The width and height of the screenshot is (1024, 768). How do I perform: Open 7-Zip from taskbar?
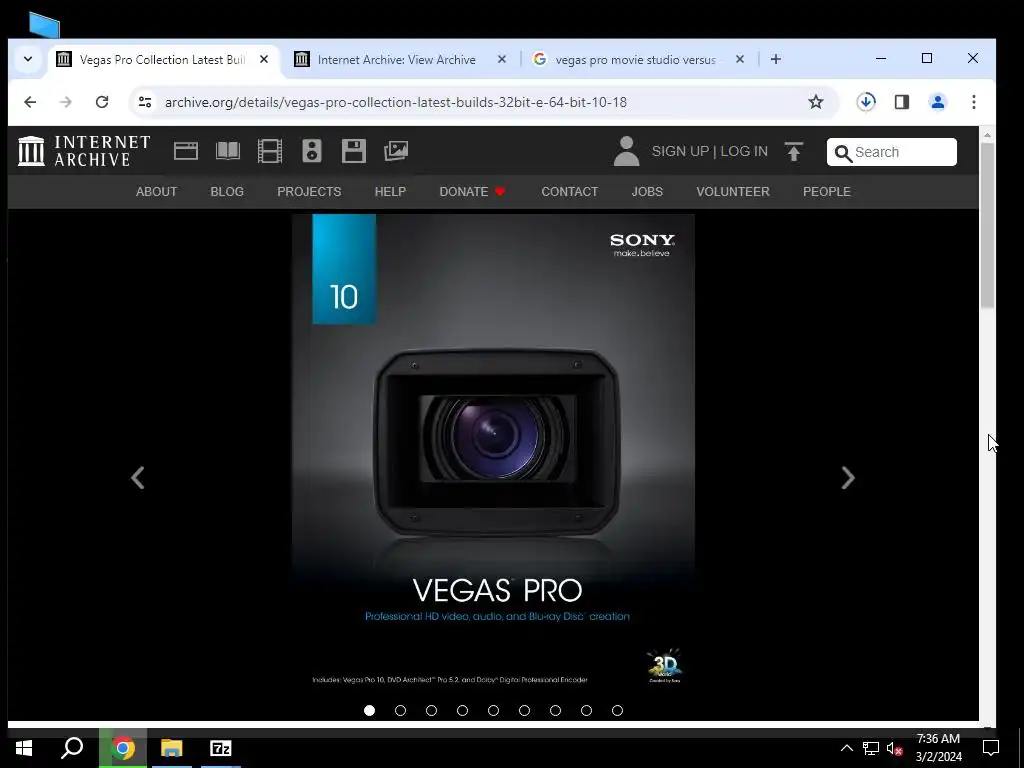(x=221, y=748)
